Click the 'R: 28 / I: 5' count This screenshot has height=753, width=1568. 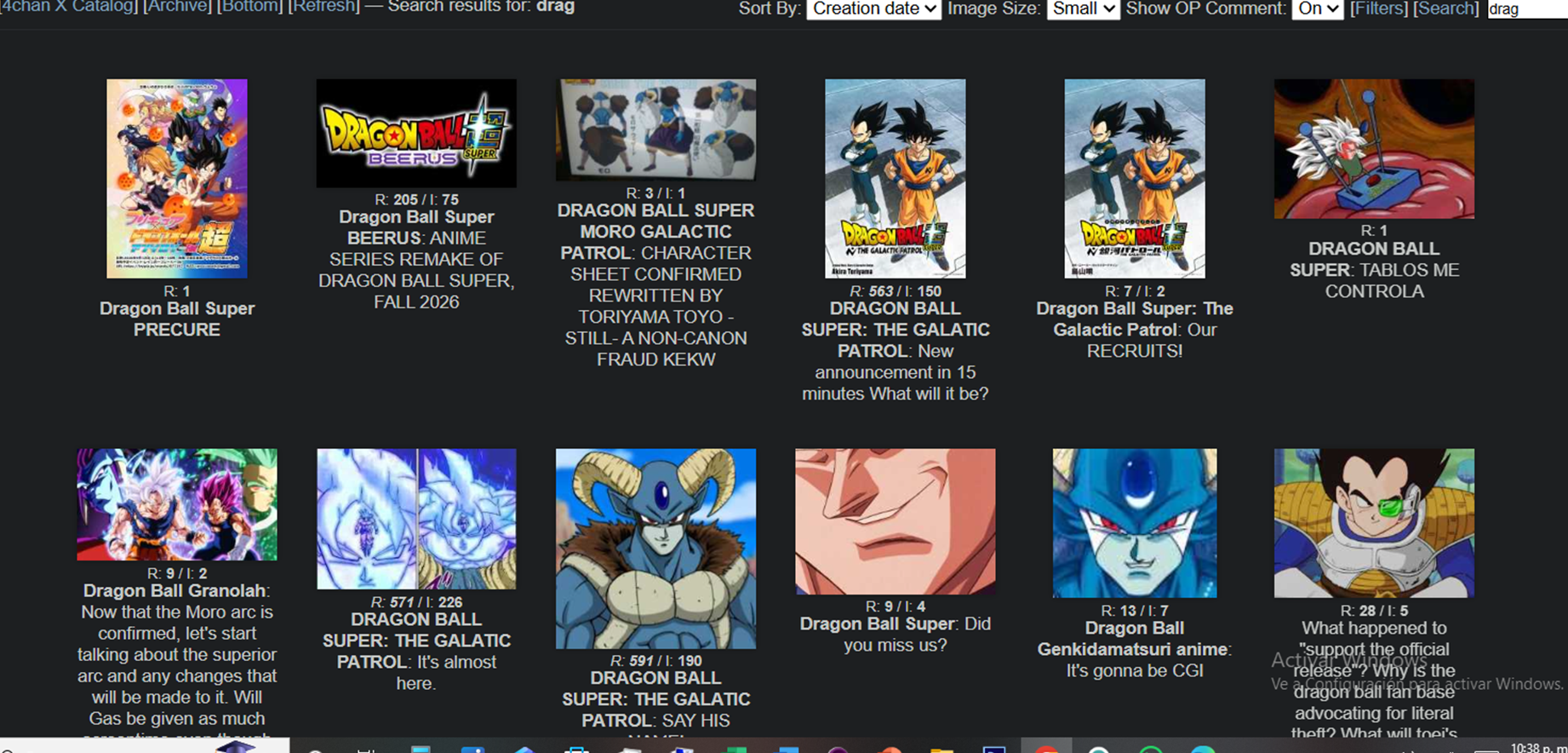[x=1374, y=611]
